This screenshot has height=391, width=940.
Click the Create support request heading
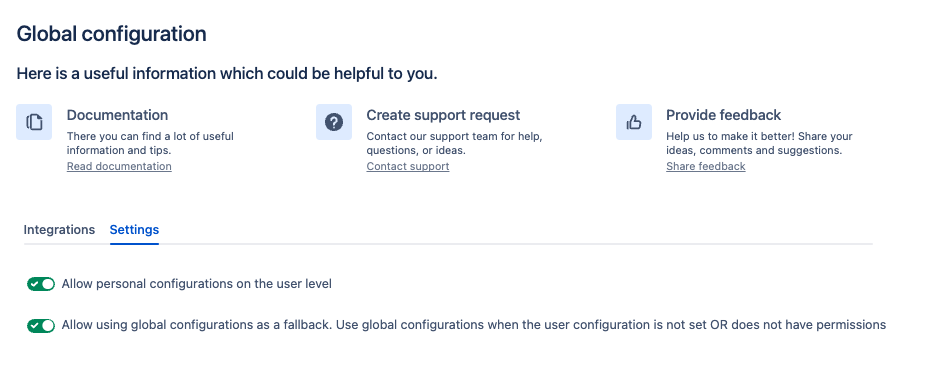click(x=444, y=115)
